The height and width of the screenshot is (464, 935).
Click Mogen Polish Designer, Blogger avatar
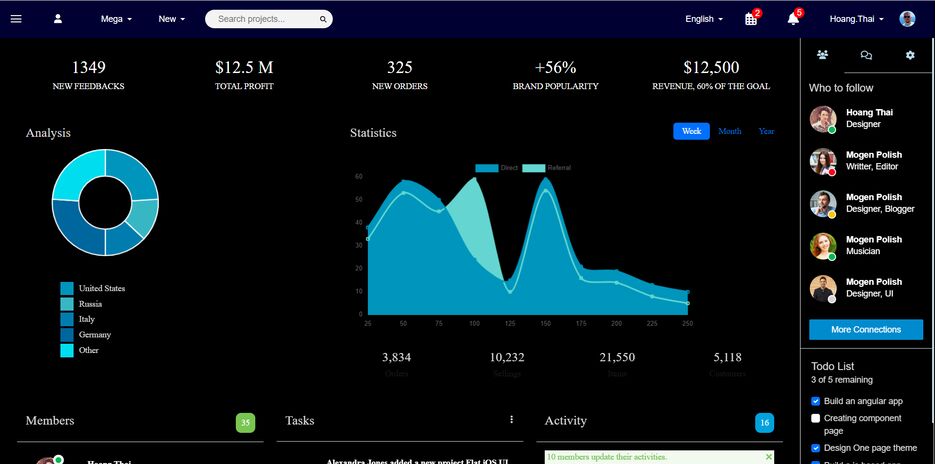823,204
